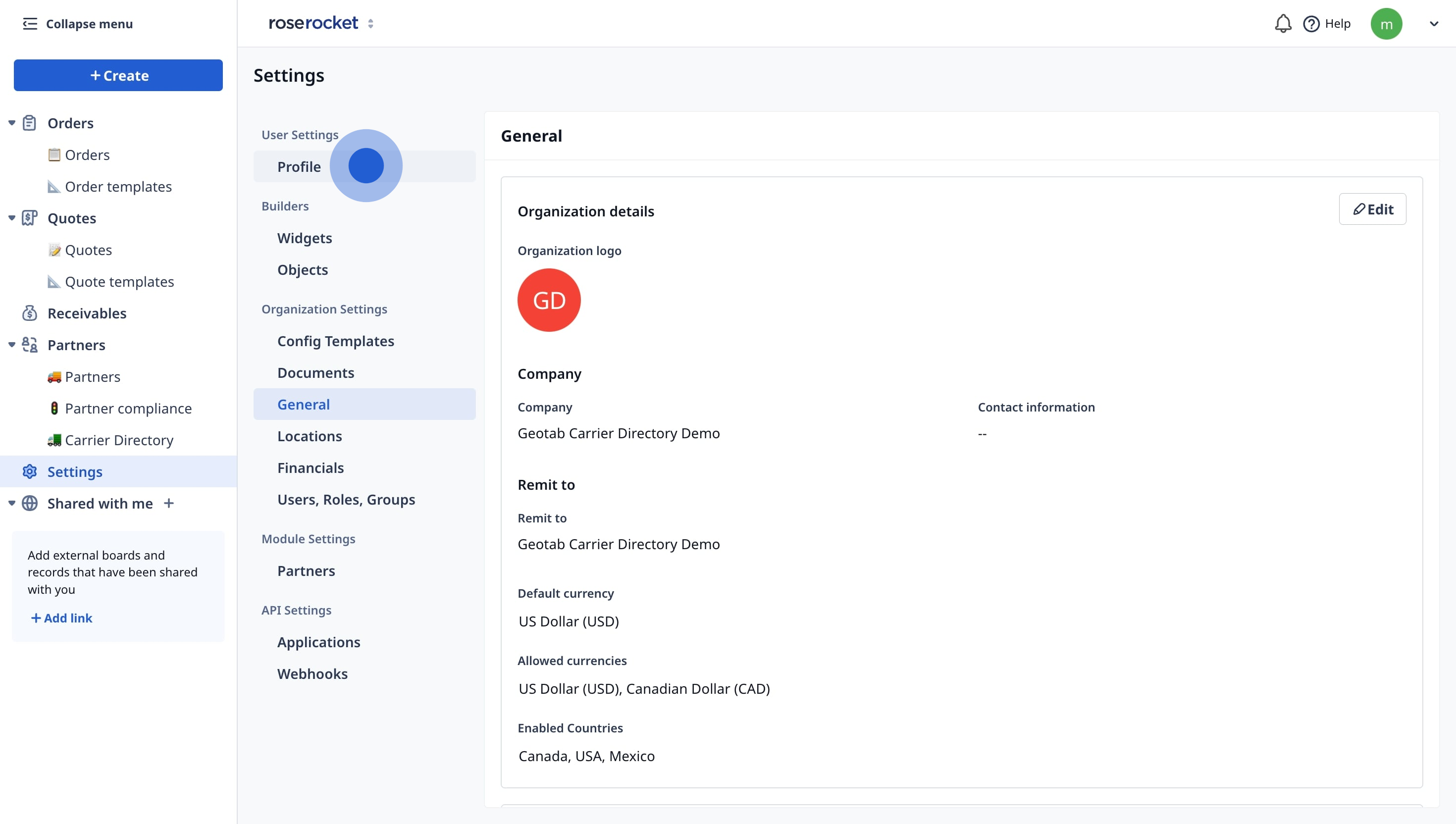Click the notifications bell icon
1456x824 pixels.
pos(1282,24)
